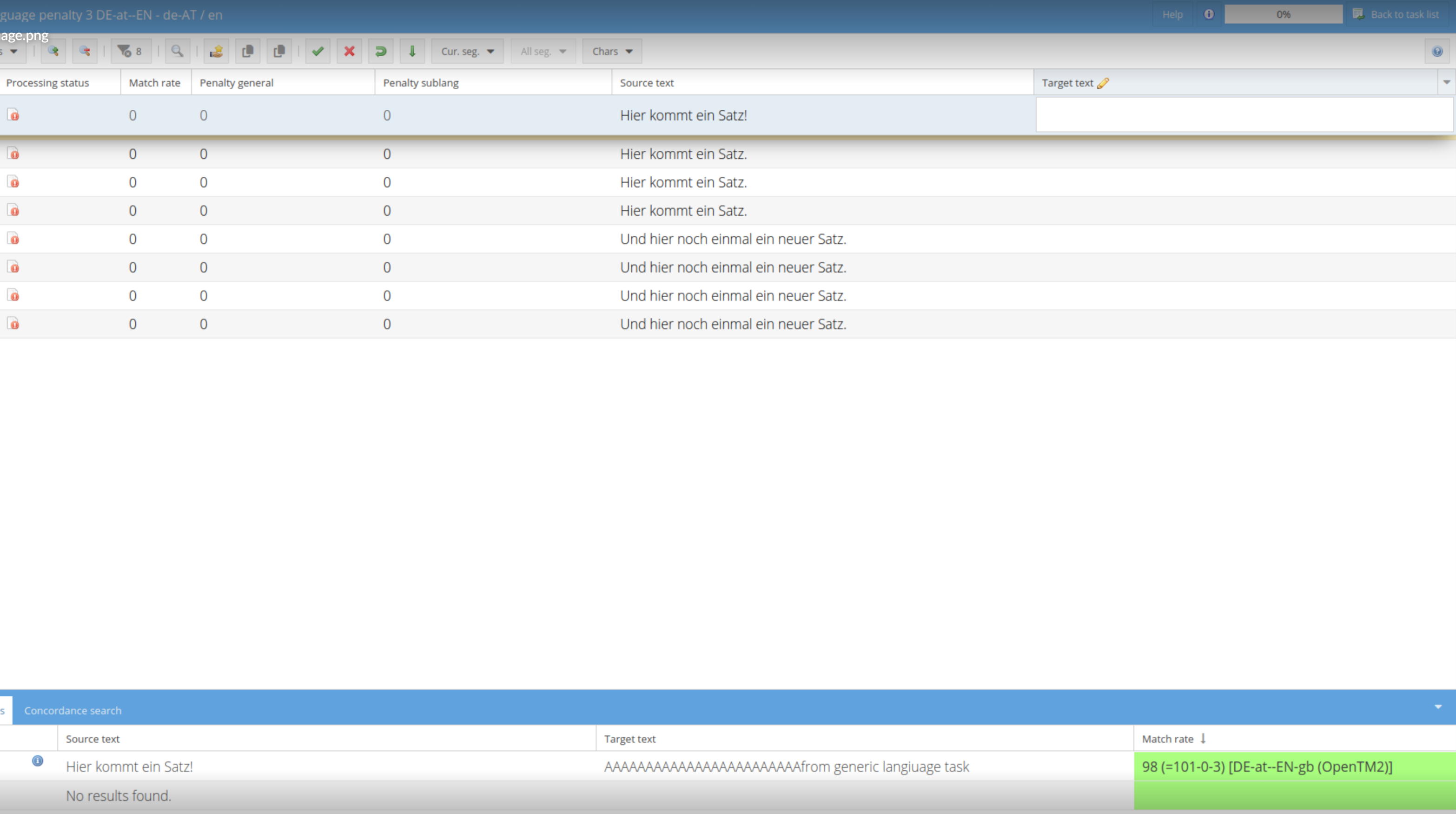Image resolution: width=1456 pixels, height=814 pixels.
Task: Click the empty target text field
Action: tap(1244, 115)
